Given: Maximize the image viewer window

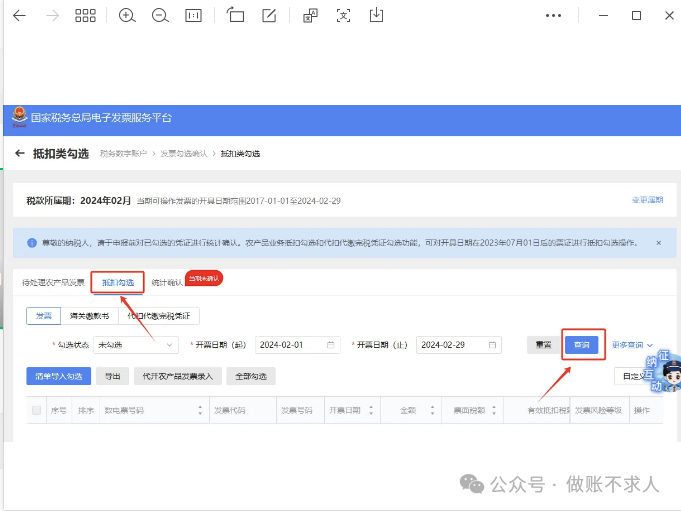Looking at the screenshot, I should tap(636, 16).
